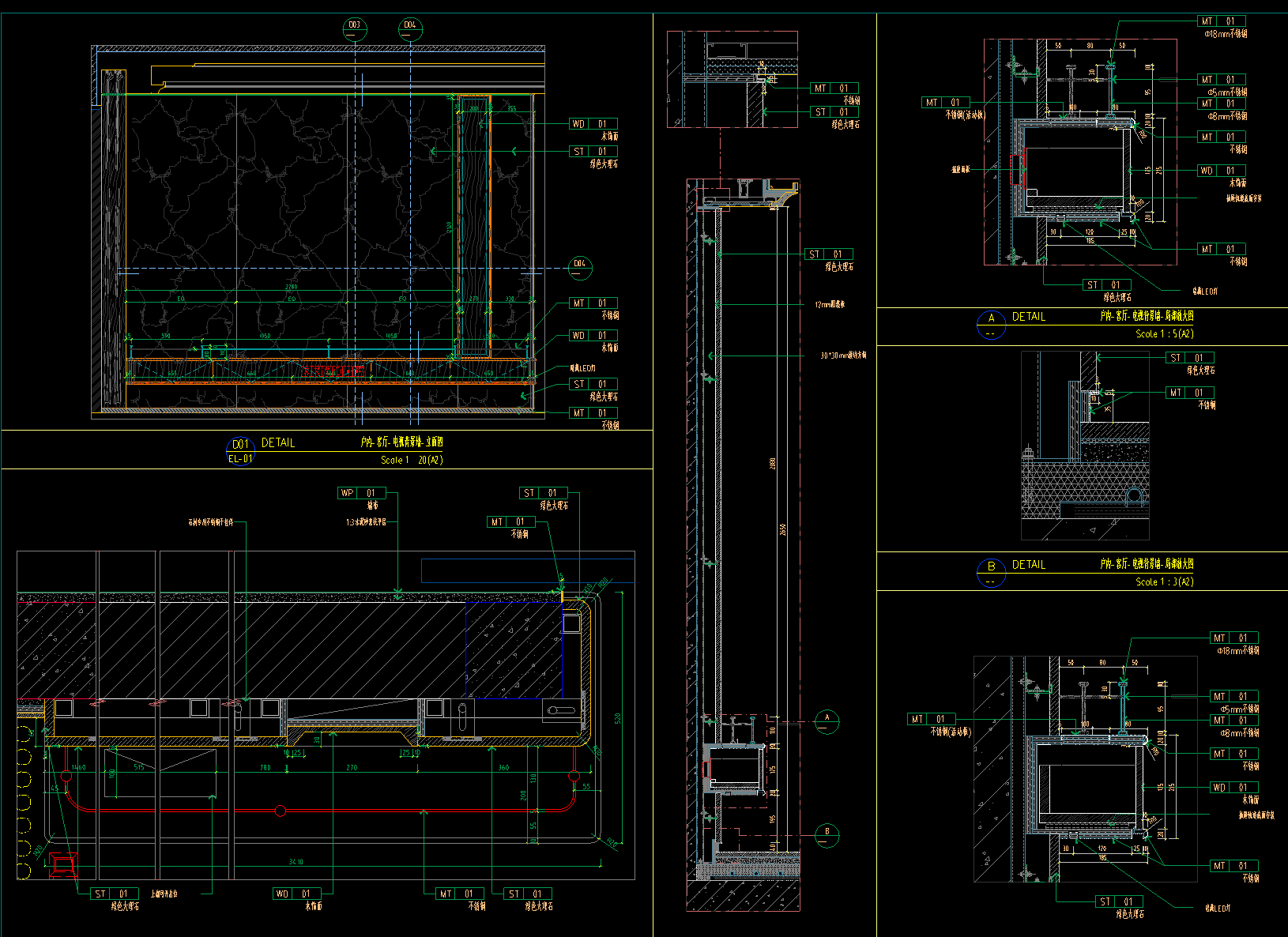Screen dimensions: 1288x937
Task: Click the 'Scale 1 : 3(A2)' text
Action: (x=1165, y=581)
